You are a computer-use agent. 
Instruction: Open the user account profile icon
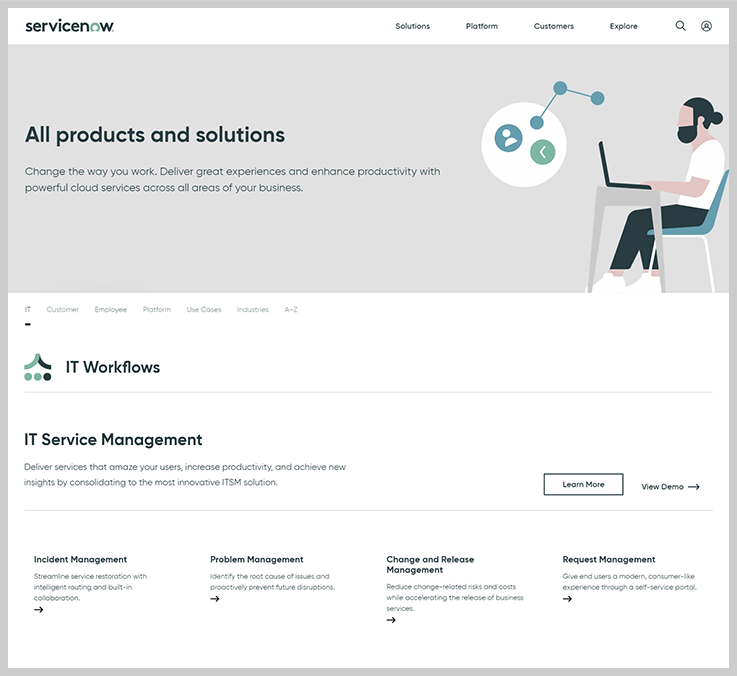tap(706, 26)
